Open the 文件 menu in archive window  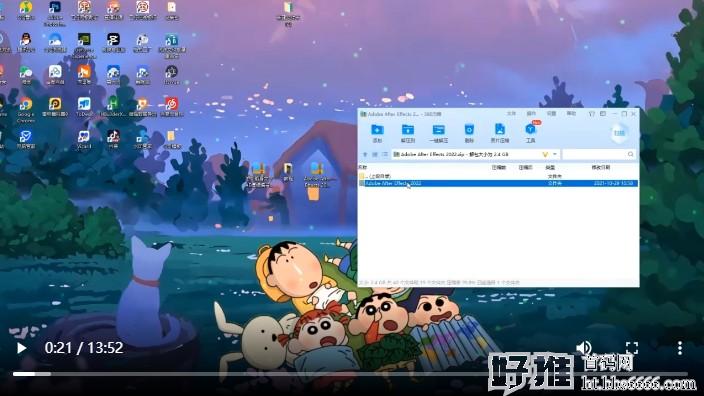click(x=511, y=114)
